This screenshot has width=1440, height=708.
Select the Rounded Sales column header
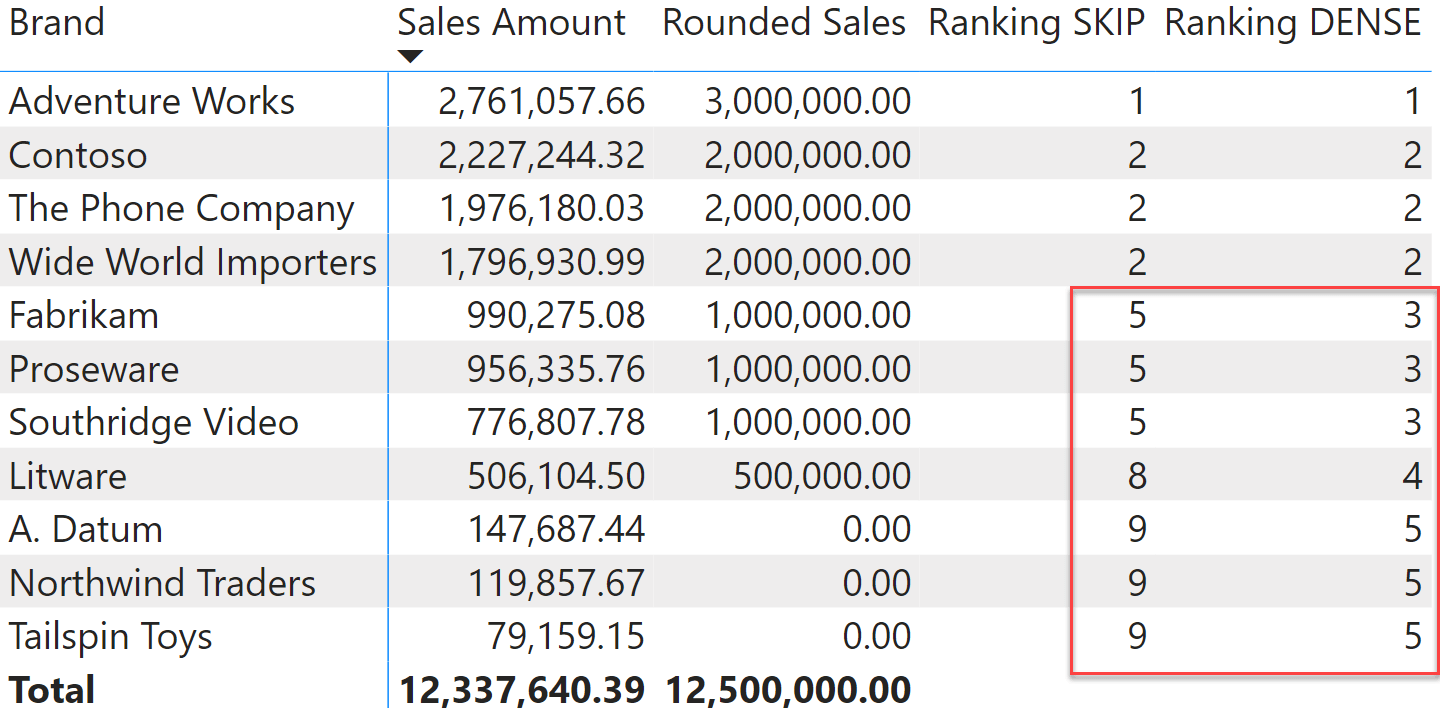coord(784,22)
